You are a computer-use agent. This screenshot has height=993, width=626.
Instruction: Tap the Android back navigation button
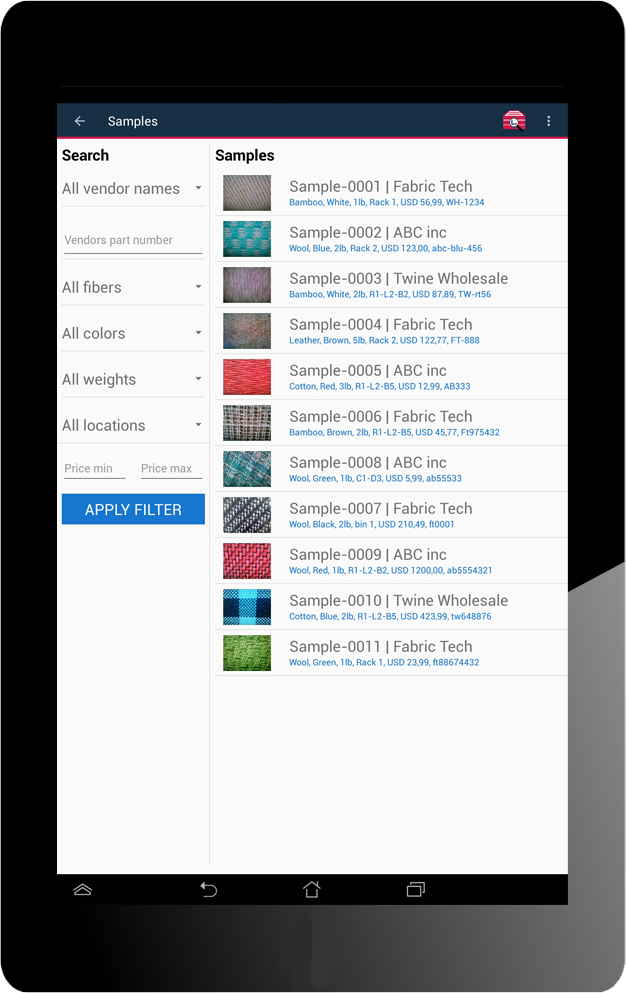click(208, 890)
